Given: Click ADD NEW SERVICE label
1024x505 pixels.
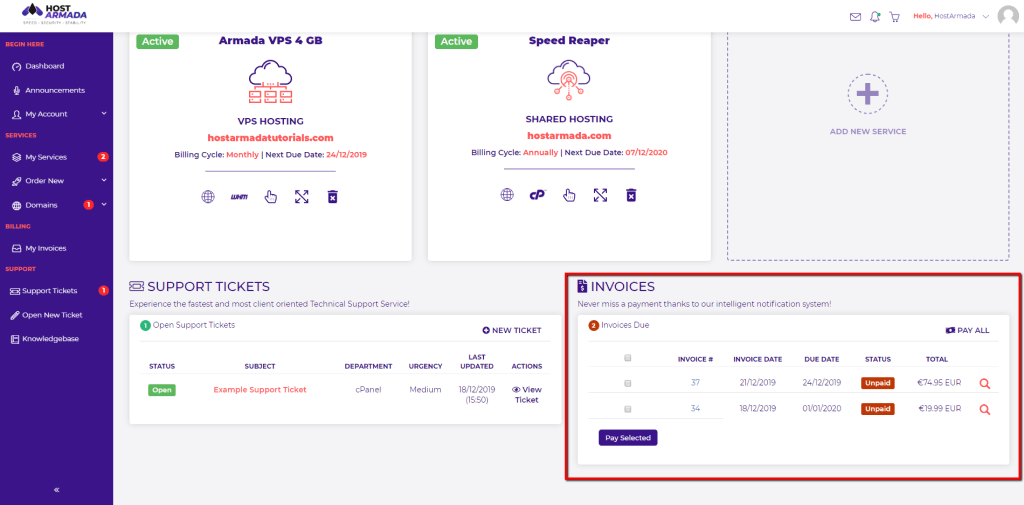Looking at the screenshot, I should (x=868, y=131).
